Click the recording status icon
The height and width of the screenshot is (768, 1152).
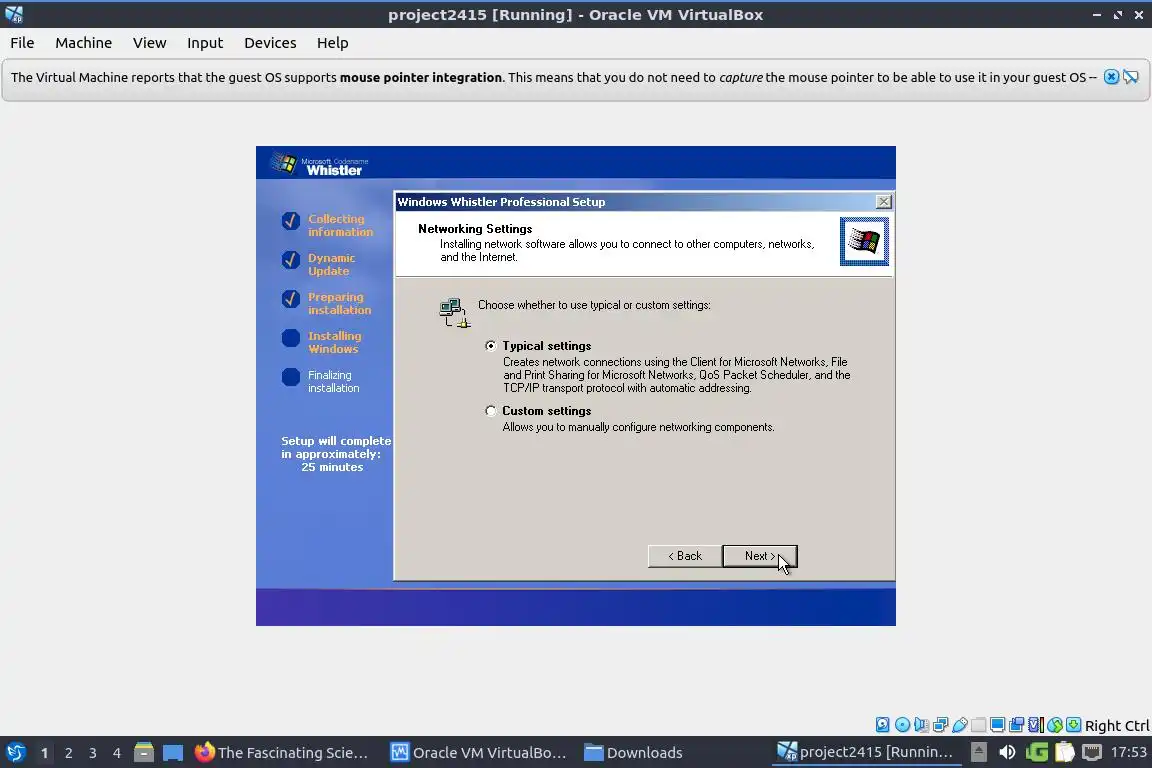[1017, 725]
